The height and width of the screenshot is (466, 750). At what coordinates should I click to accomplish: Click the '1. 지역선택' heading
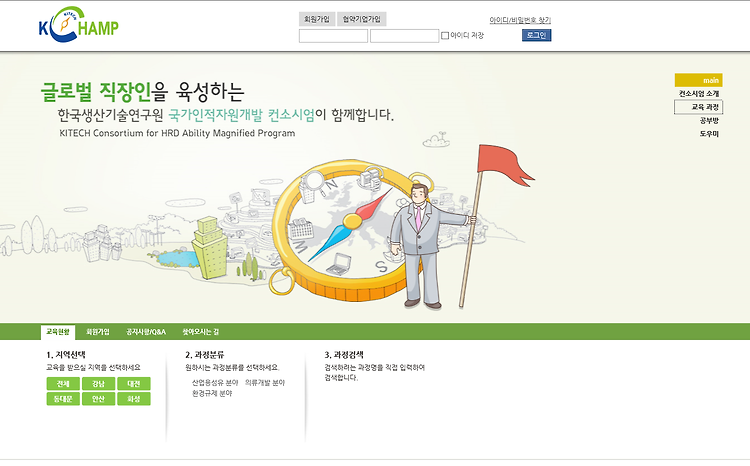click(x=66, y=355)
